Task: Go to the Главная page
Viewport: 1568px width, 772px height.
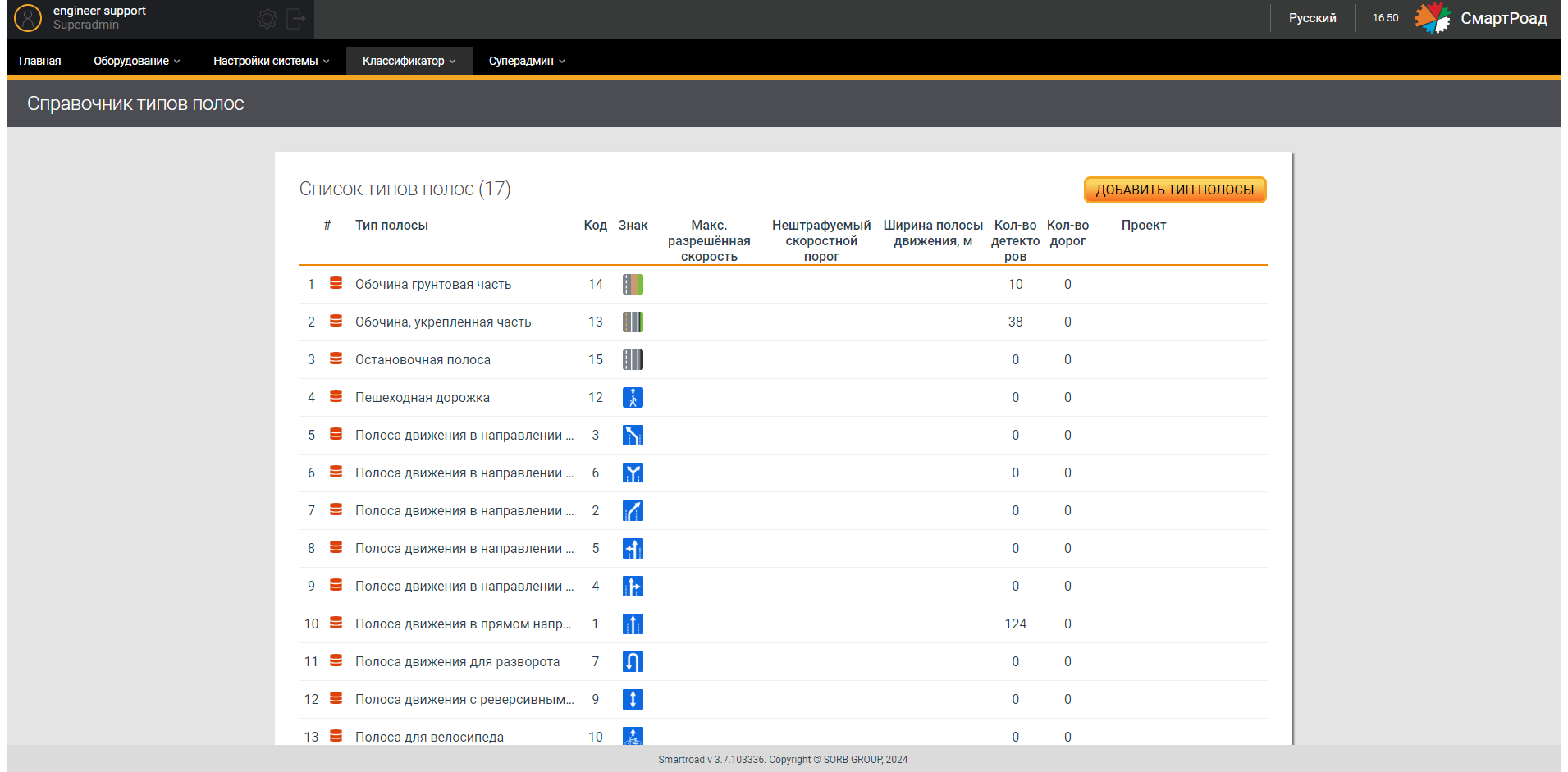Action: 39,61
